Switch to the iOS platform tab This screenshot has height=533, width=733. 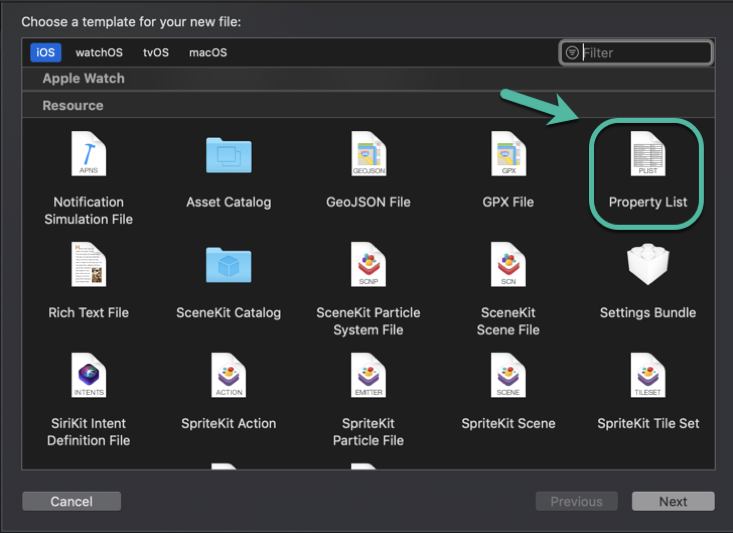click(45, 52)
